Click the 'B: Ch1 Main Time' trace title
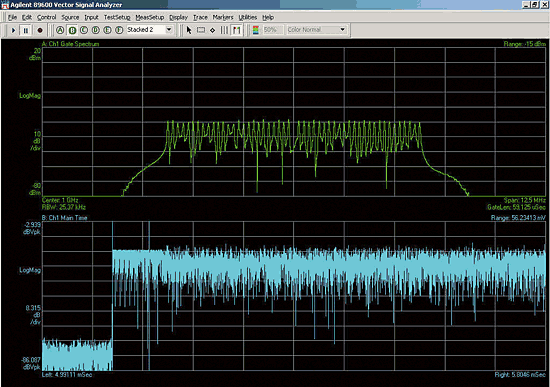 (x=64, y=218)
